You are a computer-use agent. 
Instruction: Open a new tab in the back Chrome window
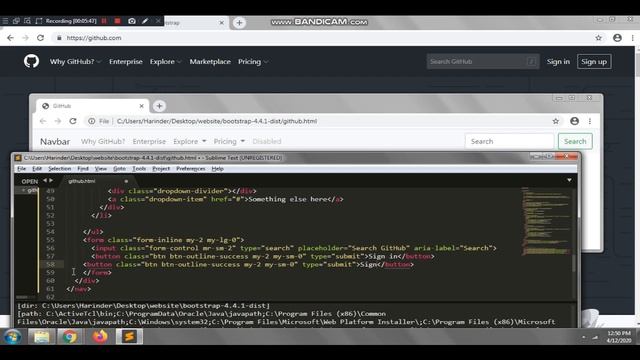point(239,23)
